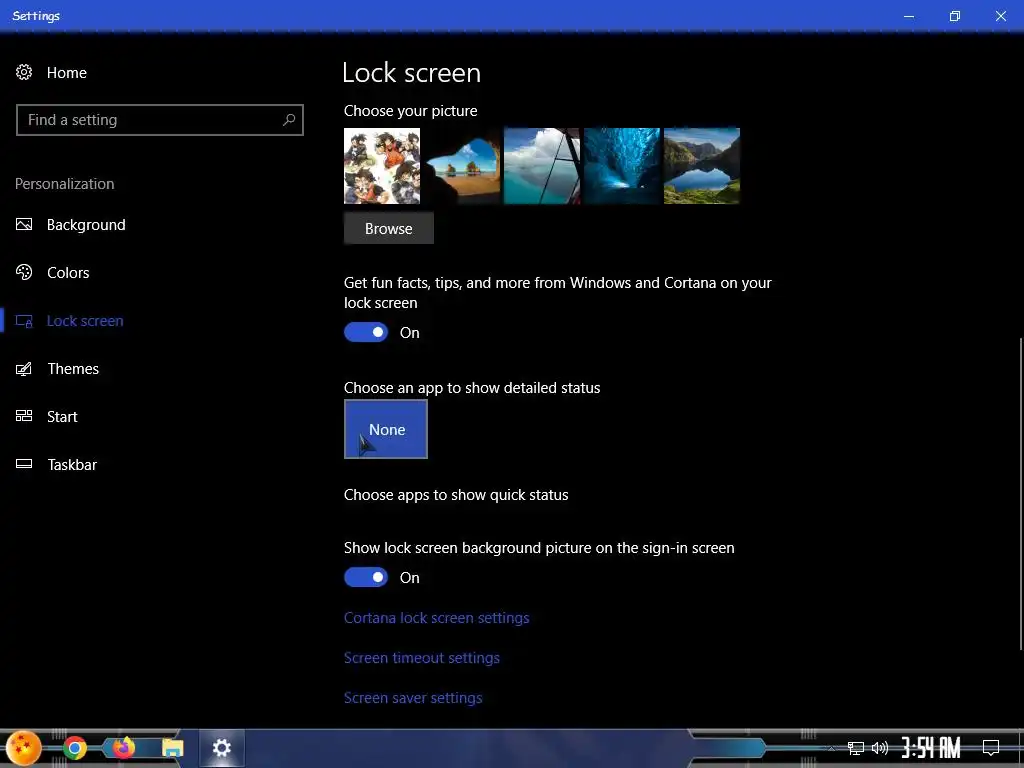Select the beach cave picture thumbnail
The height and width of the screenshot is (768, 1024).
point(462,166)
